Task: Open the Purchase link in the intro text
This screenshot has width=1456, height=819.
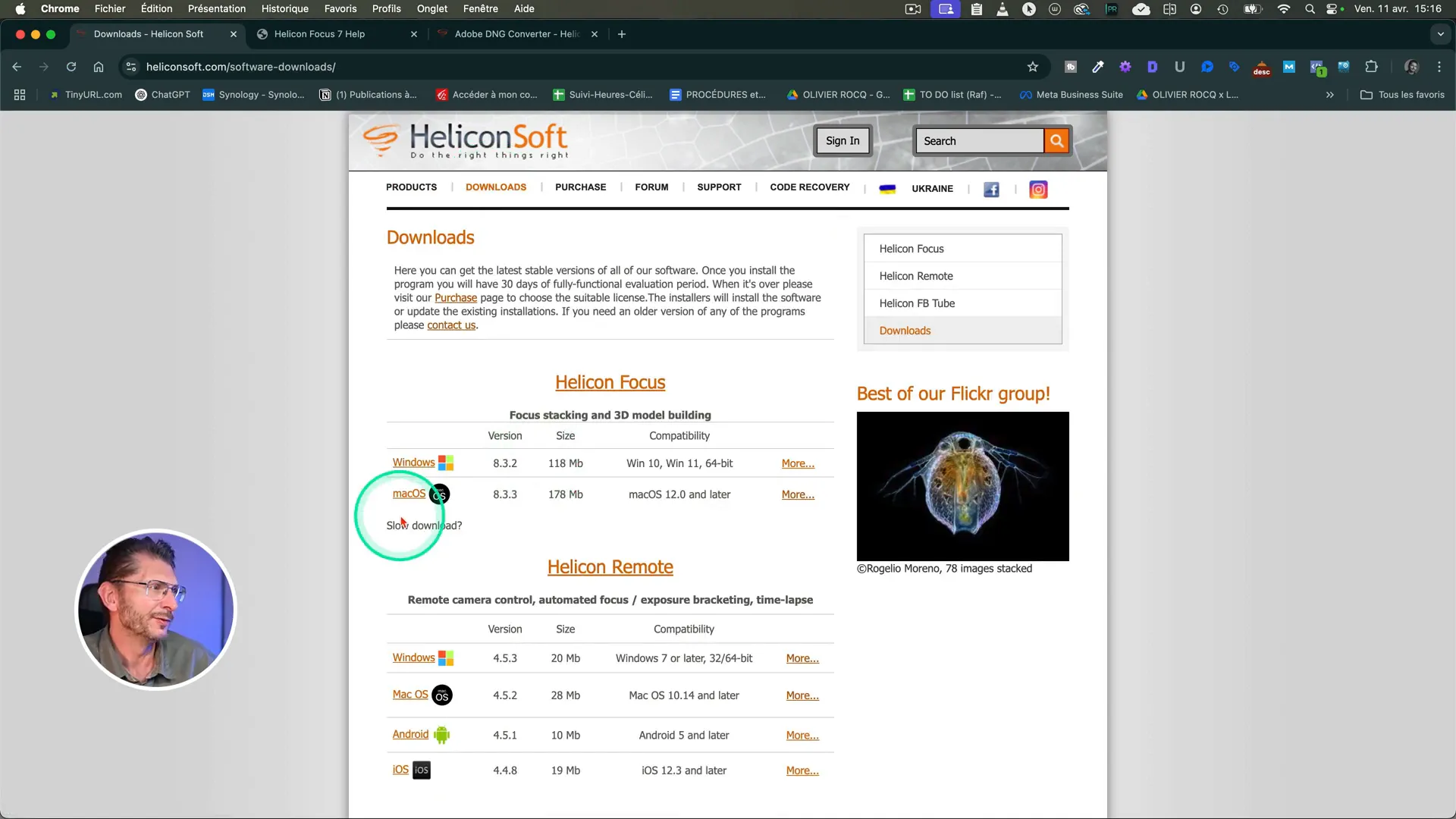Action: point(456,298)
